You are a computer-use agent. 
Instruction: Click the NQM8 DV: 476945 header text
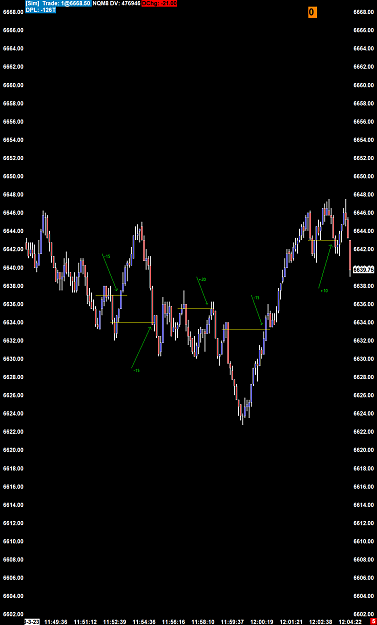(116, 3)
